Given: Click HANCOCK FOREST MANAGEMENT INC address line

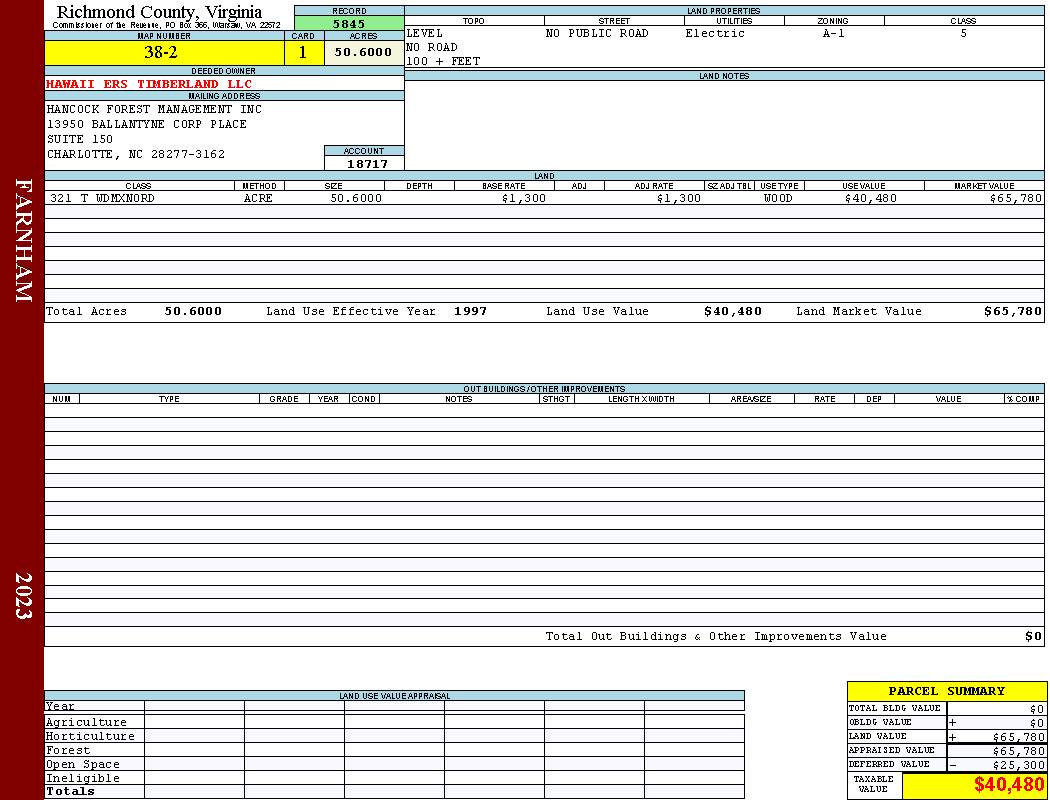Looking at the screenshot, I should pos(154,109).
